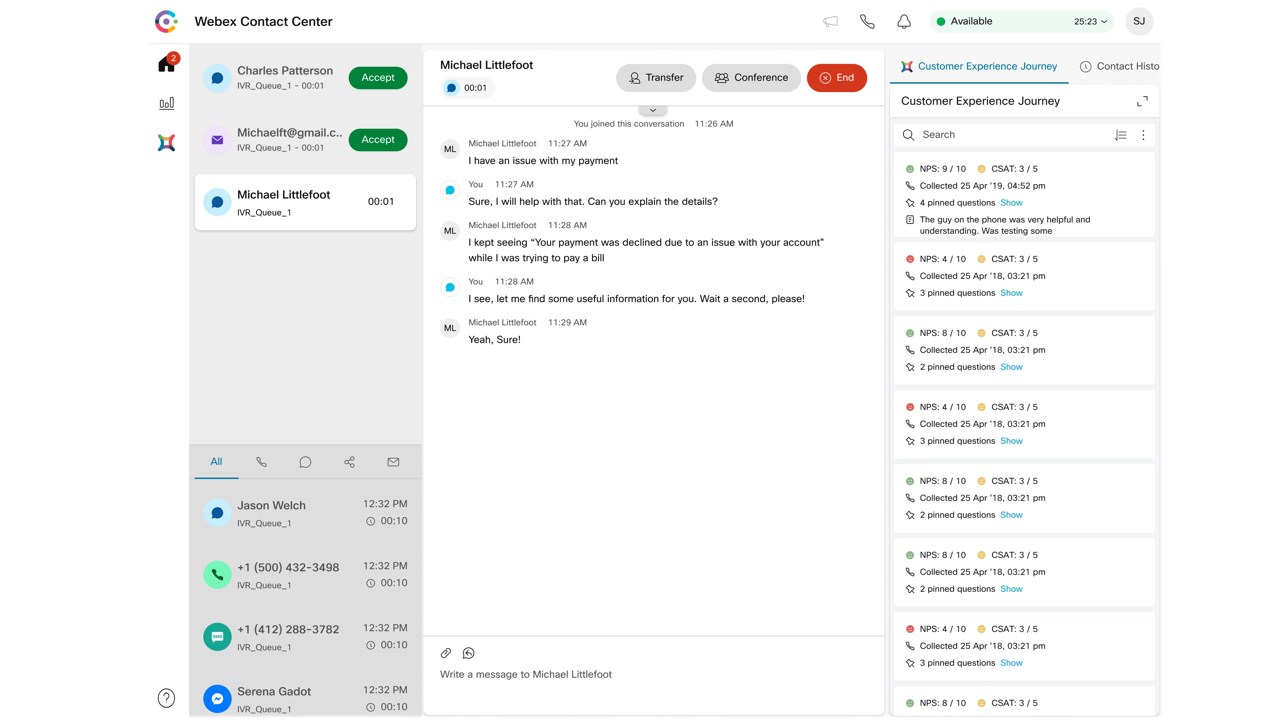Filter task history by email
The image size is (1280, 720).
tap(393, 462)
